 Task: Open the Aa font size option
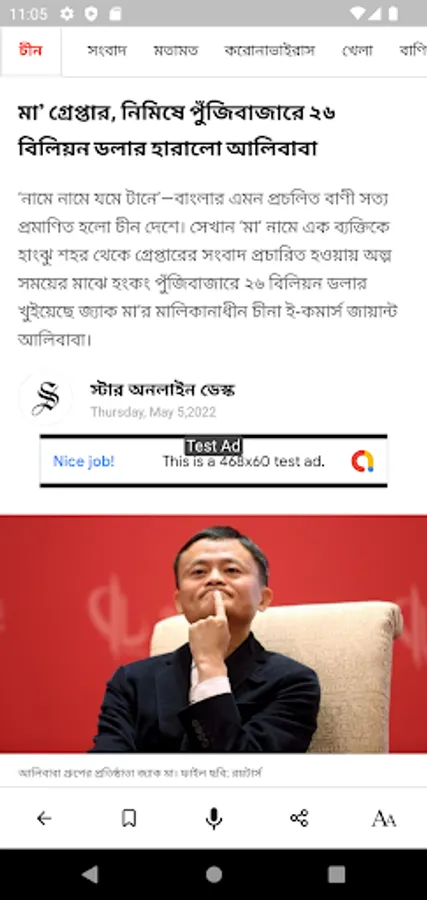(x=383, y=819)
